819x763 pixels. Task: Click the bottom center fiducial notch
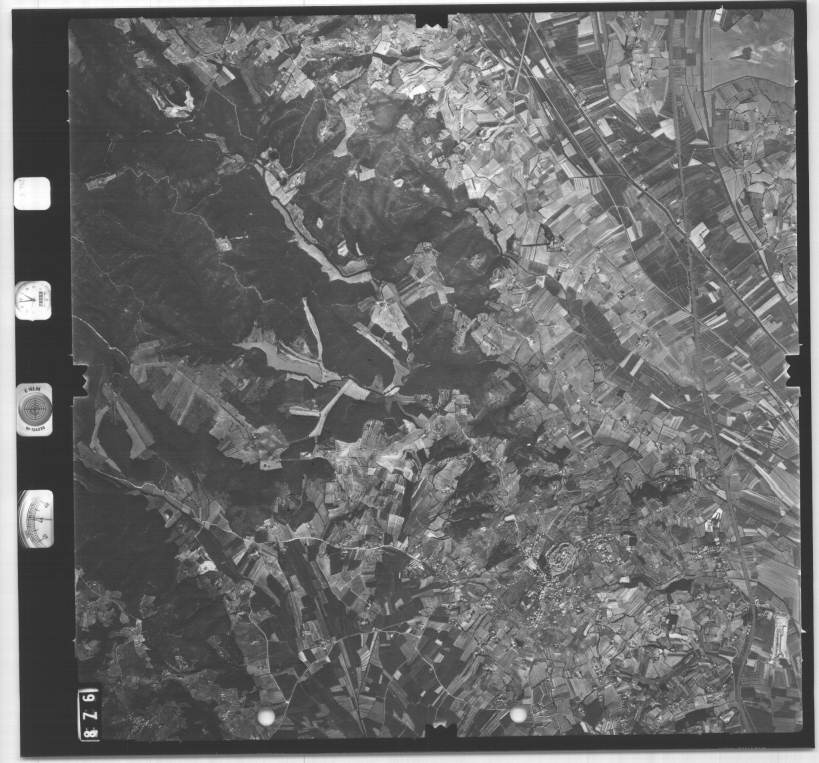point(439,734)
